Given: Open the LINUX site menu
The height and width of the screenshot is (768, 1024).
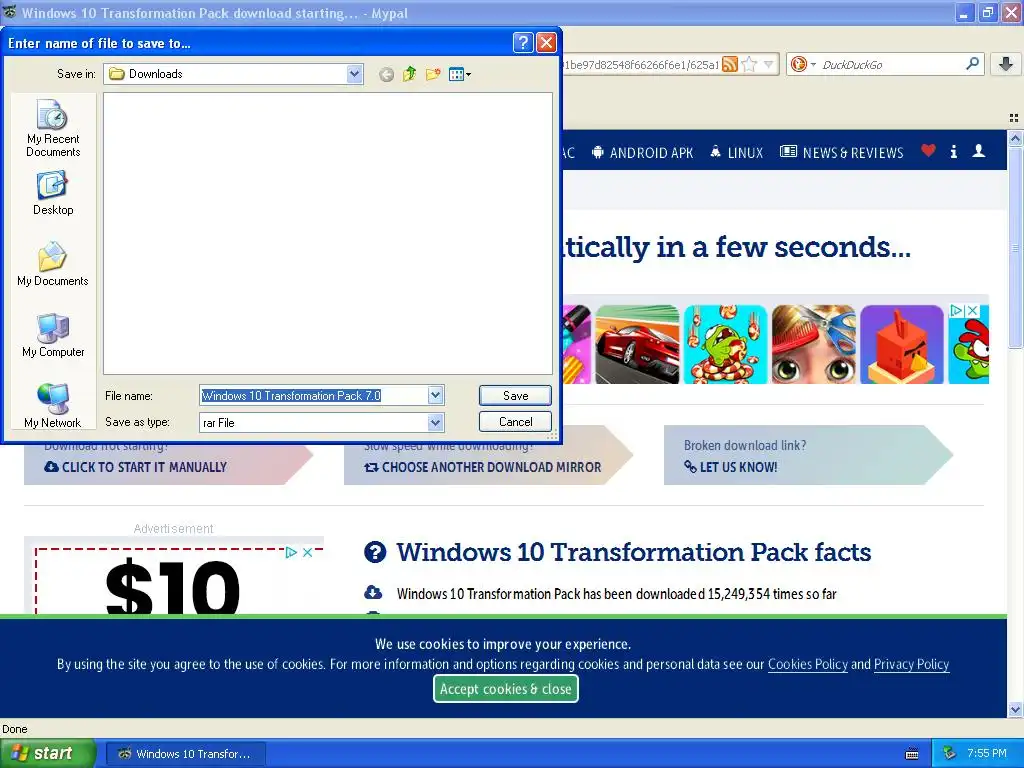Looking at the screenshot, I should coord(737,152).
